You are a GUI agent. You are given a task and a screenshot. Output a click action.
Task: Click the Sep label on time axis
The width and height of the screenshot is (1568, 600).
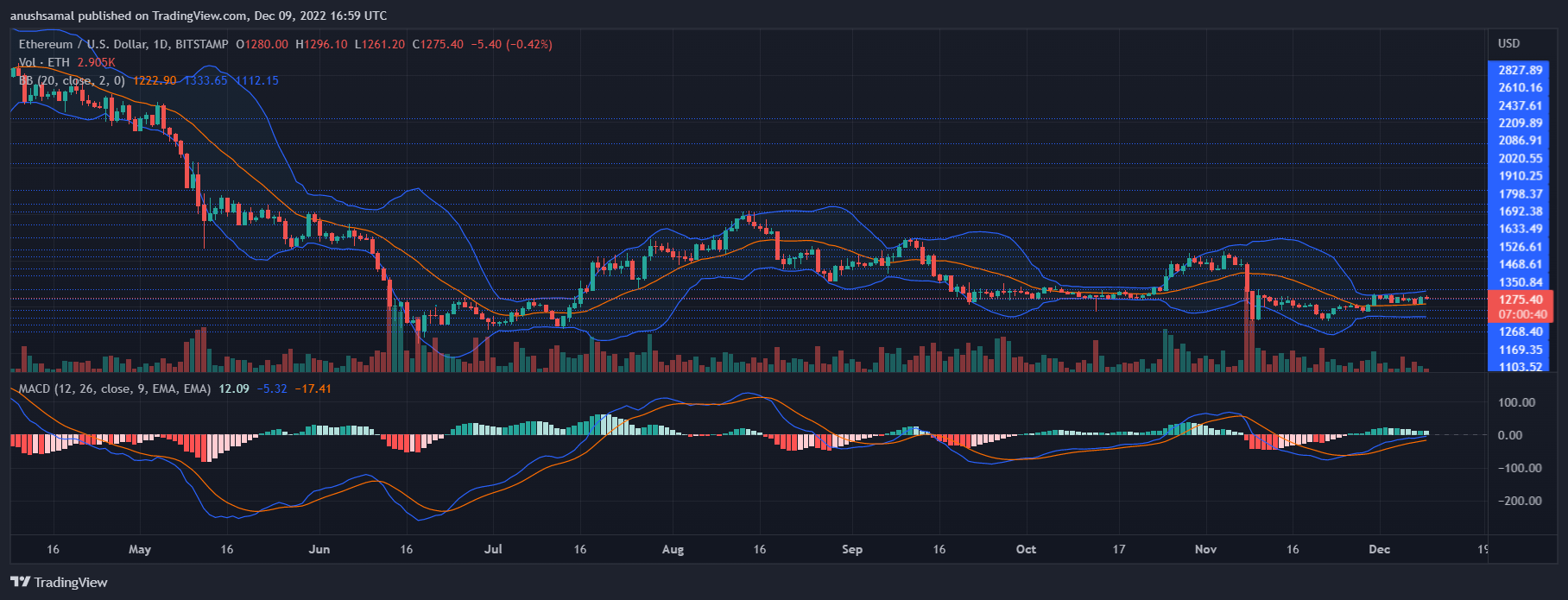(x=851, y=549)
